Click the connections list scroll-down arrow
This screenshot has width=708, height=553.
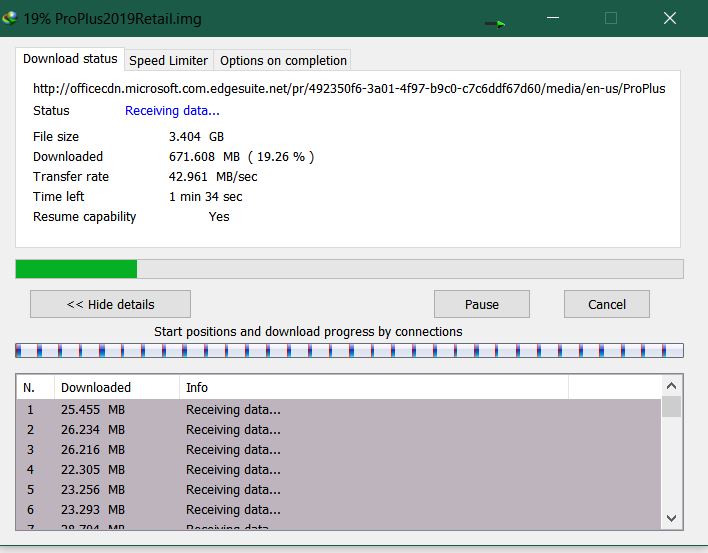point(672,517)
